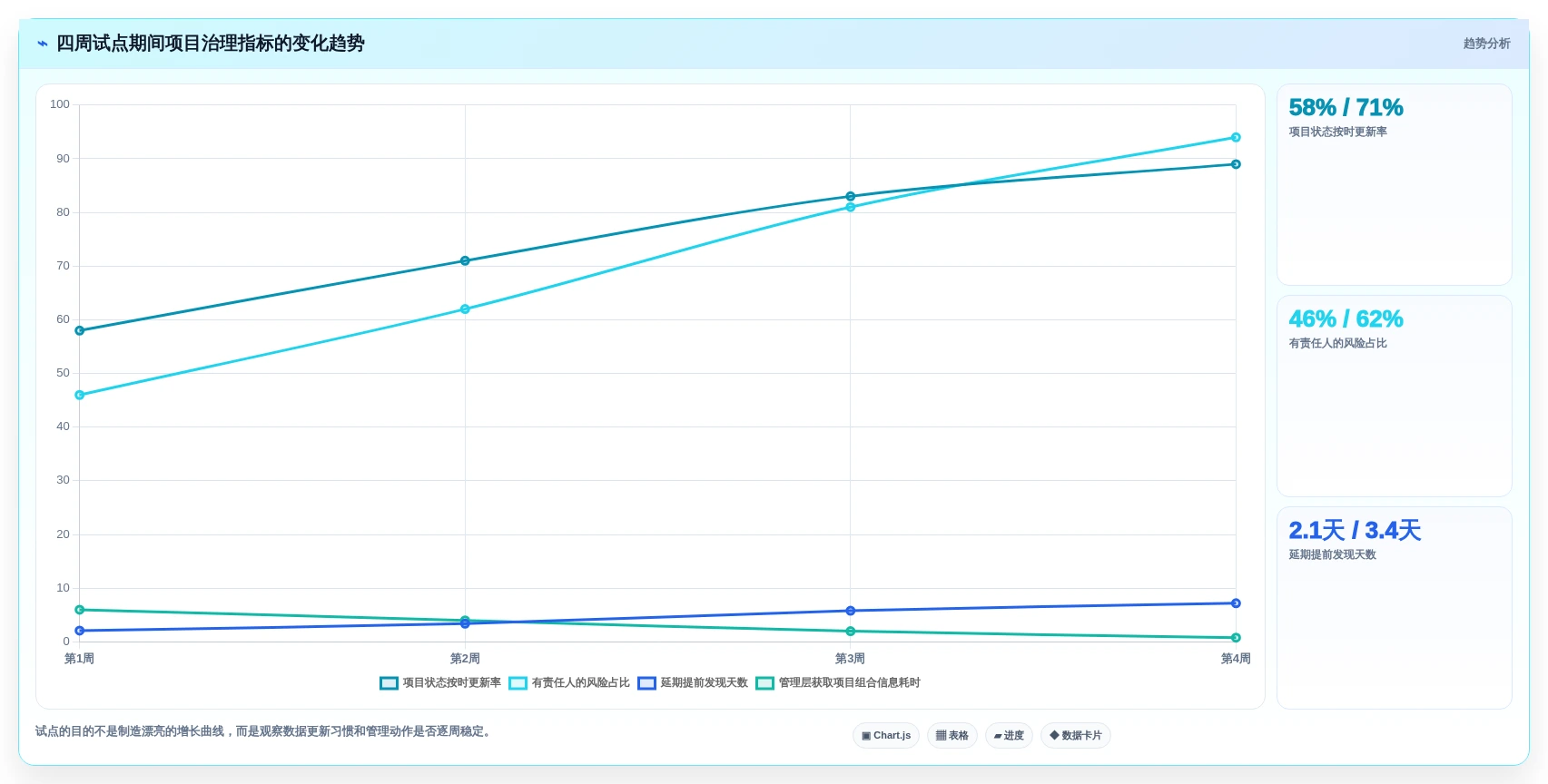
Task: Click the green 管理层获取项目组合信息耗时 swatch
Action: pyautogui.click(x=764, y=683)
